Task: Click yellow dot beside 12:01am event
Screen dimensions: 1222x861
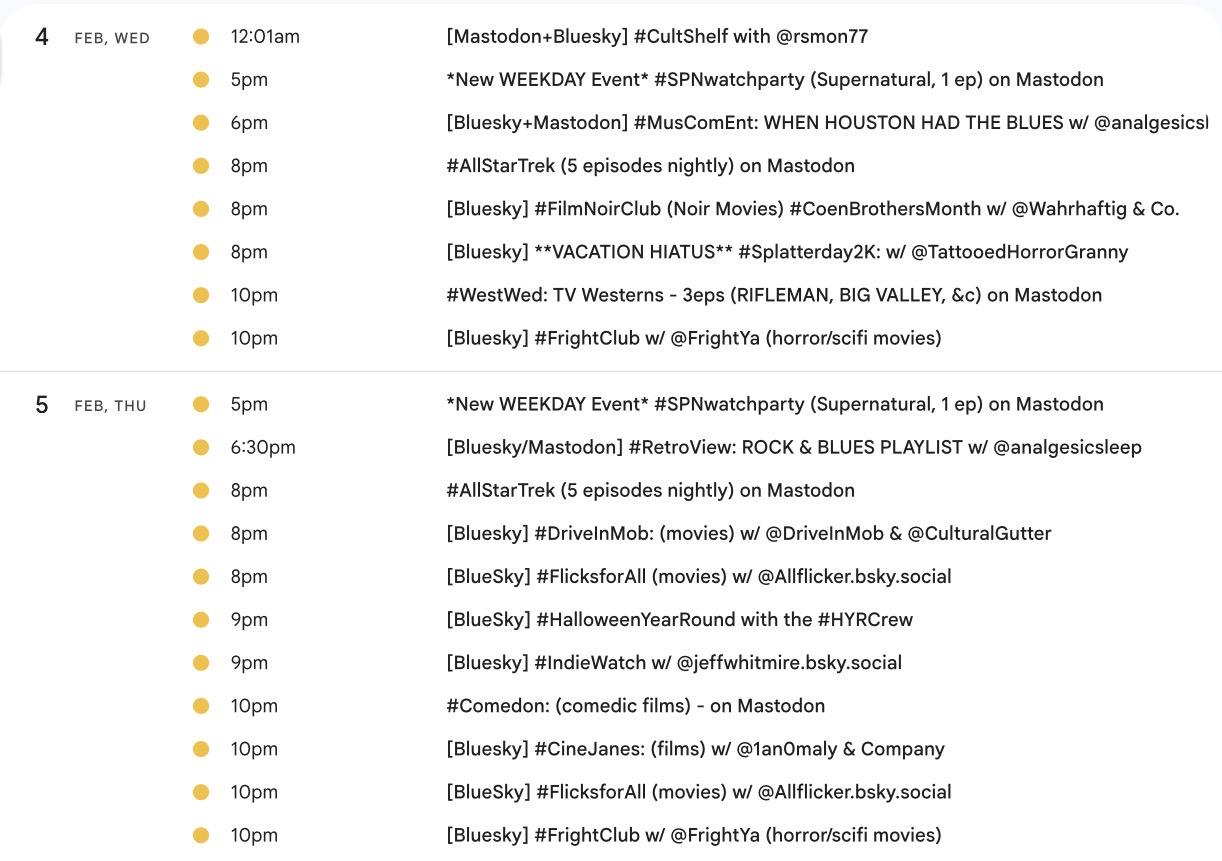Action: pyautogui.click(x=201, y=37)
